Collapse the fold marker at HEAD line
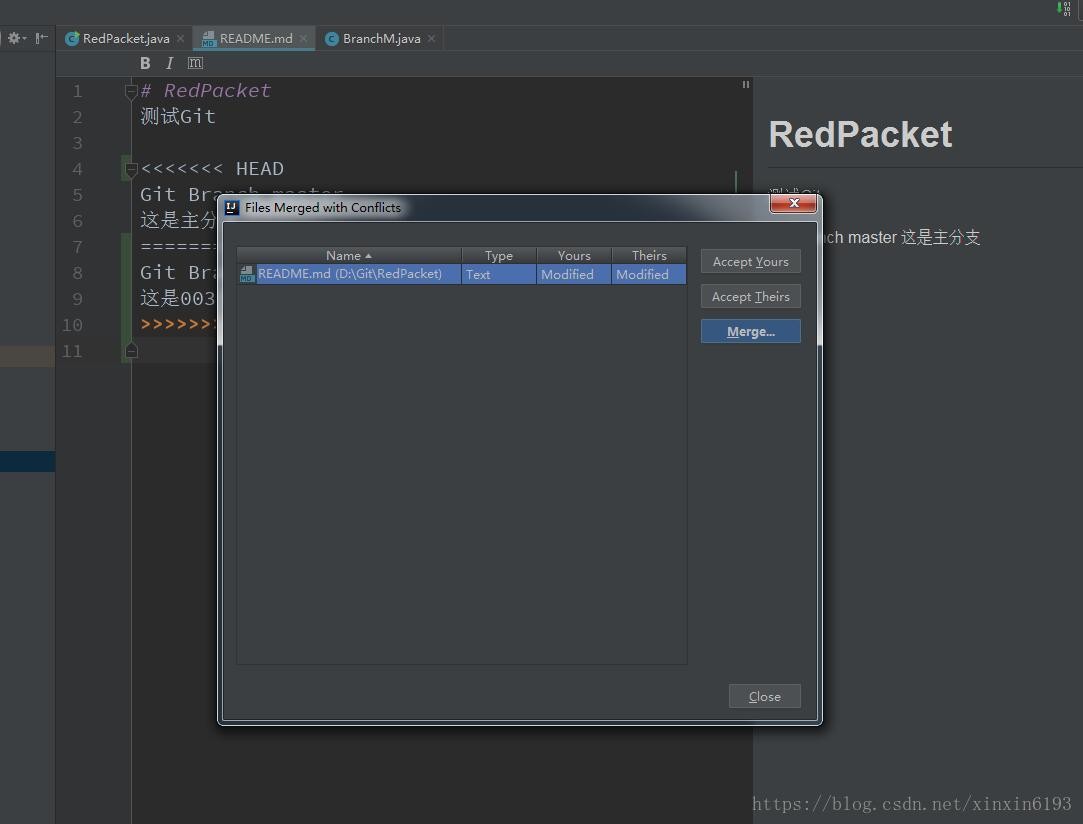The image size is (1083, 824). [x=130, y=169]
